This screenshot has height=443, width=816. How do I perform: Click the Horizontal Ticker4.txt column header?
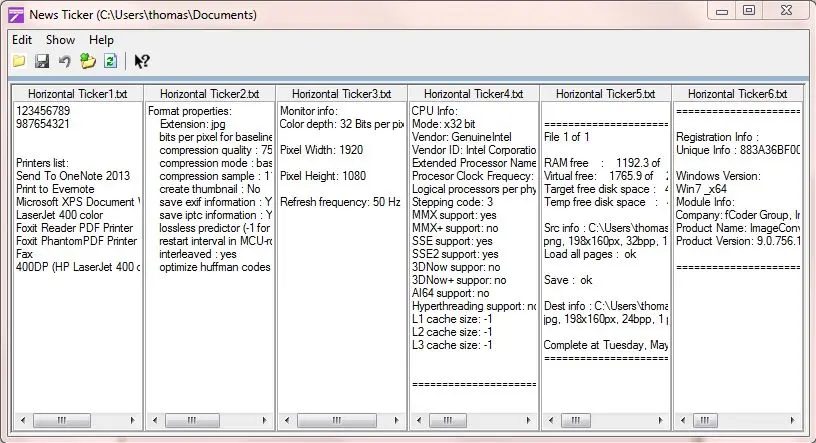[x=473, y=94]
